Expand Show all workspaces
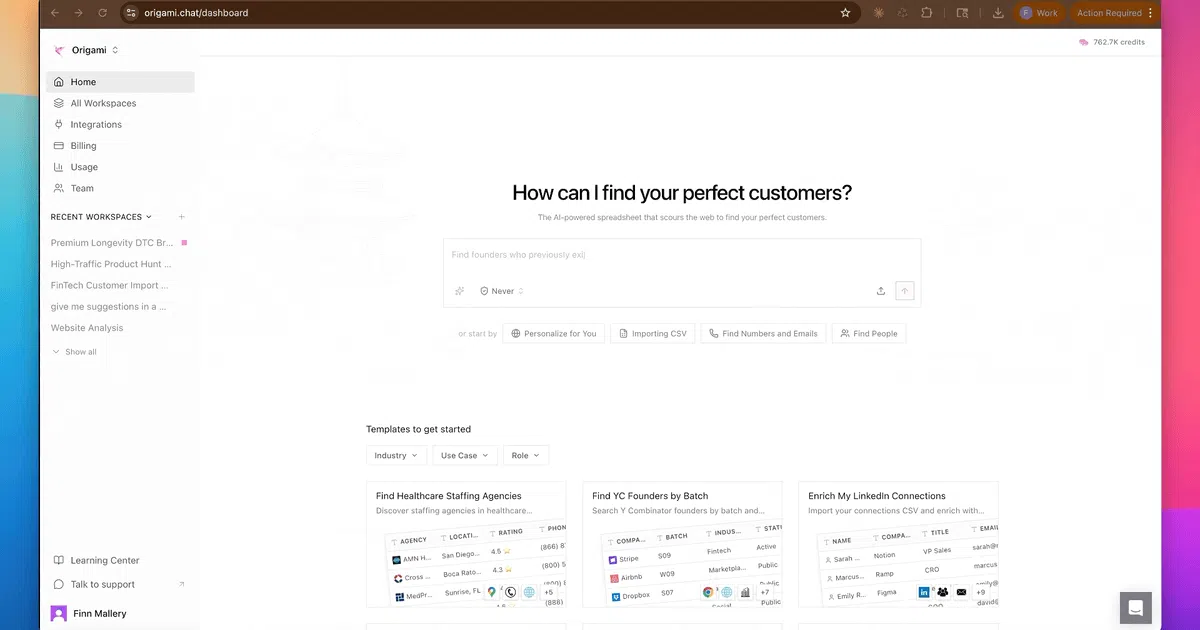The image size is (1200, 630). coord(75,352)
